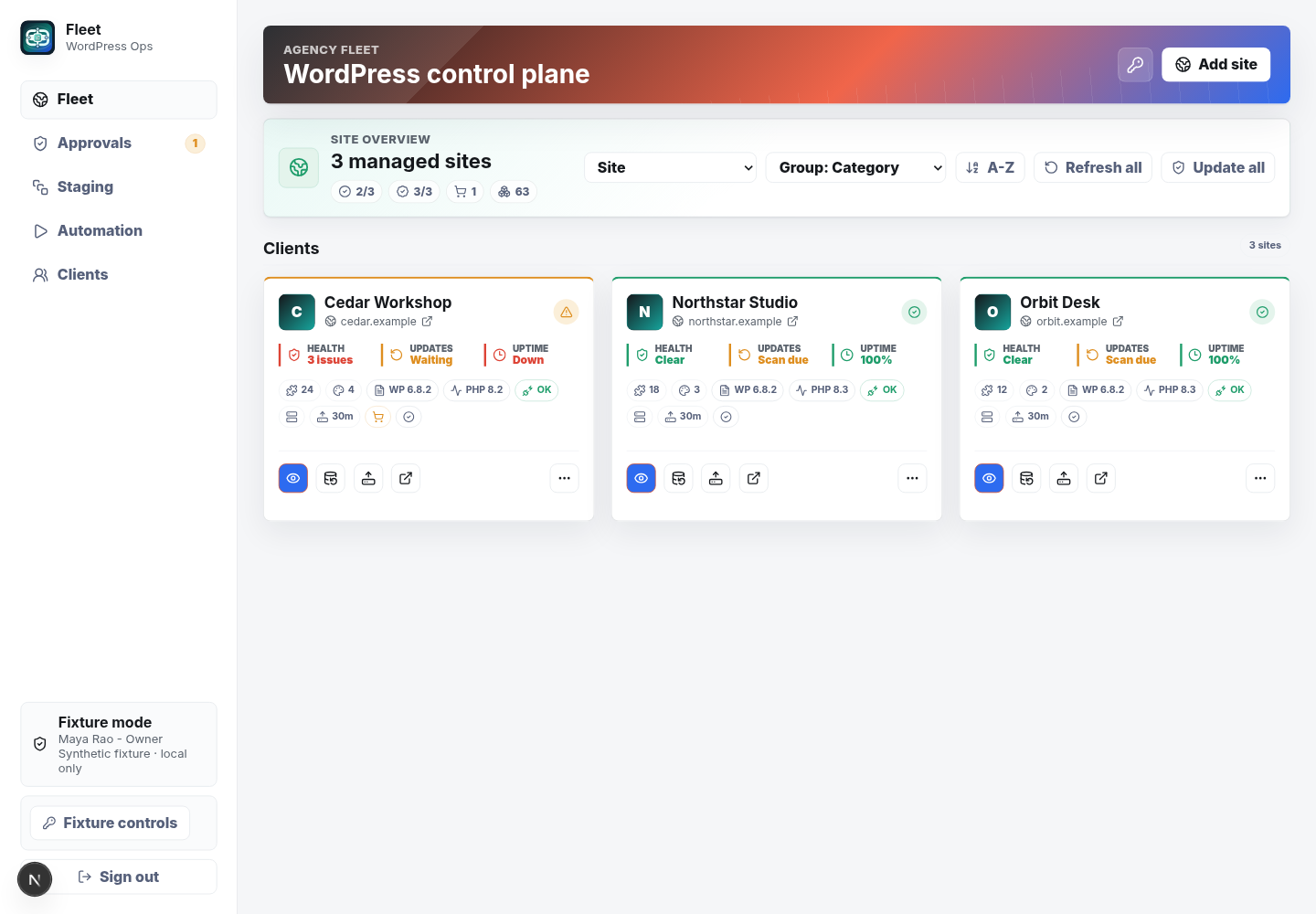
Task: Open the Cedar Workshop database backup icon
Action: (331, 478)
